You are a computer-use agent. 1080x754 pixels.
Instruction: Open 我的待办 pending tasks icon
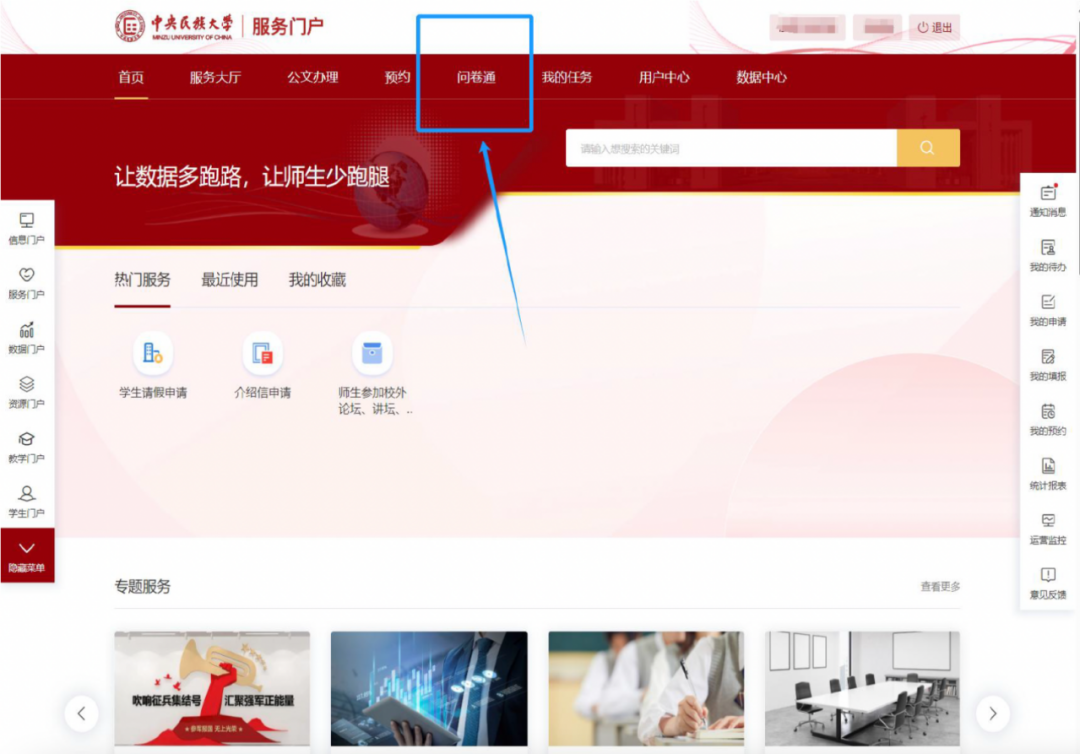(x=1047, y=255)
